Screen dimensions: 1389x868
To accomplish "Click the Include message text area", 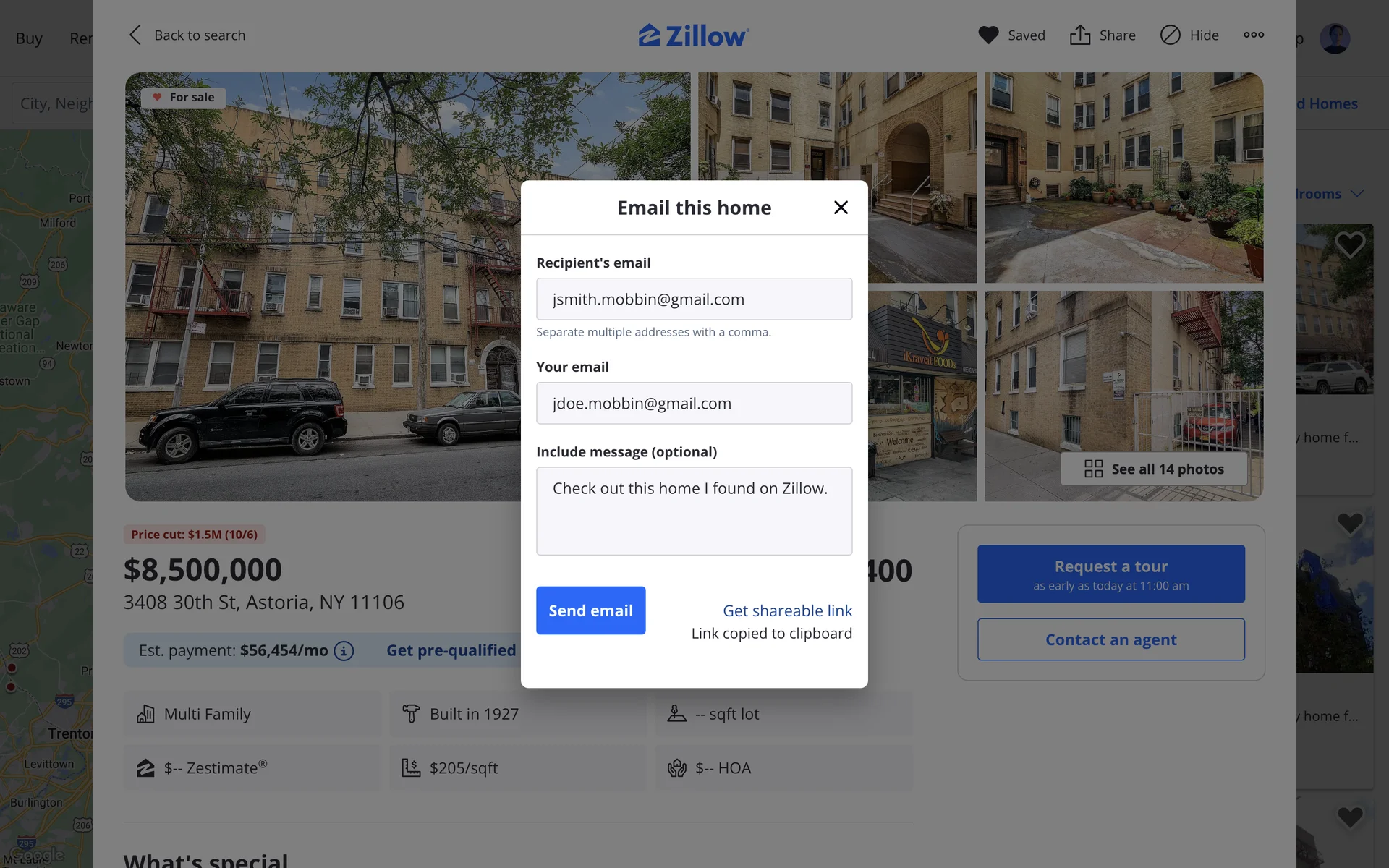I will (x=694, y=511).
